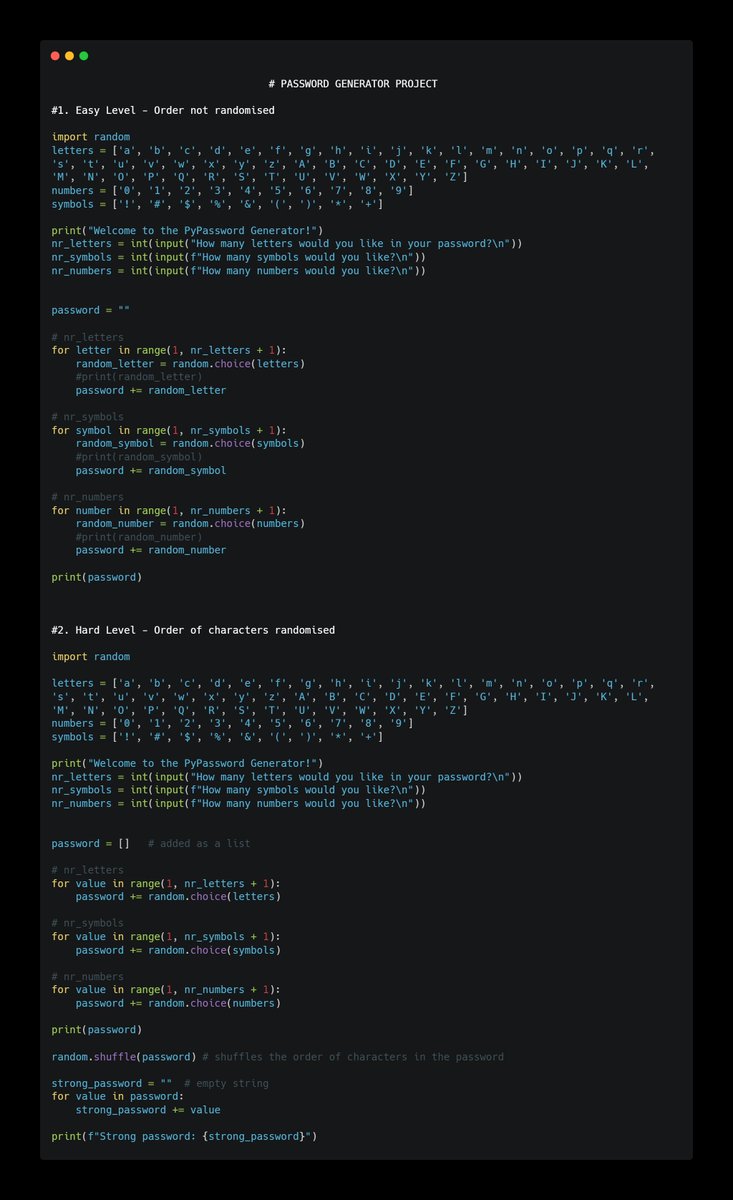Click the 'strong_password = ""' assignment
This screenshot has height=1200, width=733.
(112, 1083)
